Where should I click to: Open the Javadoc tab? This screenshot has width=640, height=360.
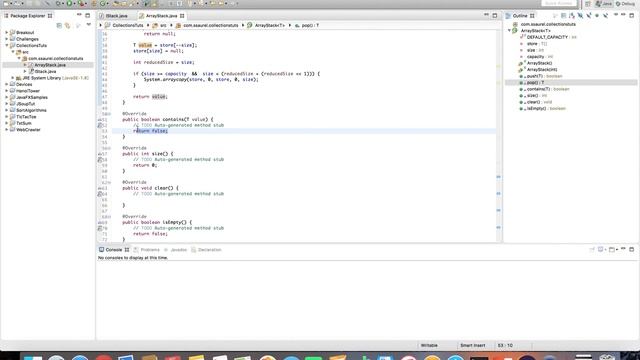[175, 250]
